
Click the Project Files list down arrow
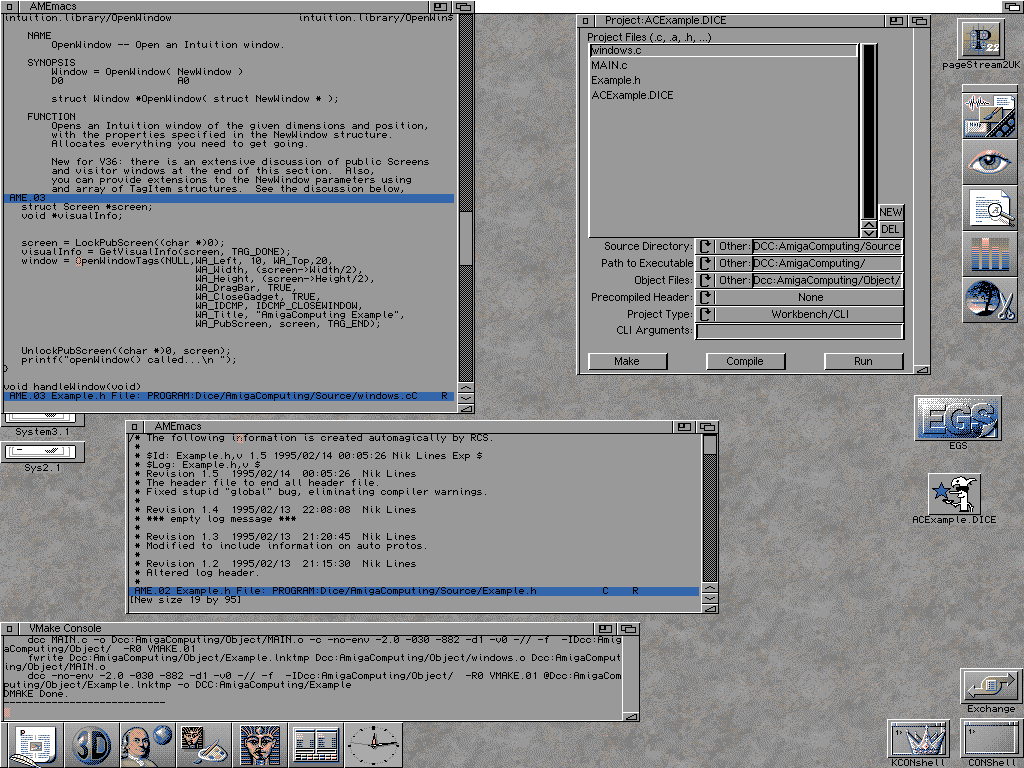click(x=869, y=233)
